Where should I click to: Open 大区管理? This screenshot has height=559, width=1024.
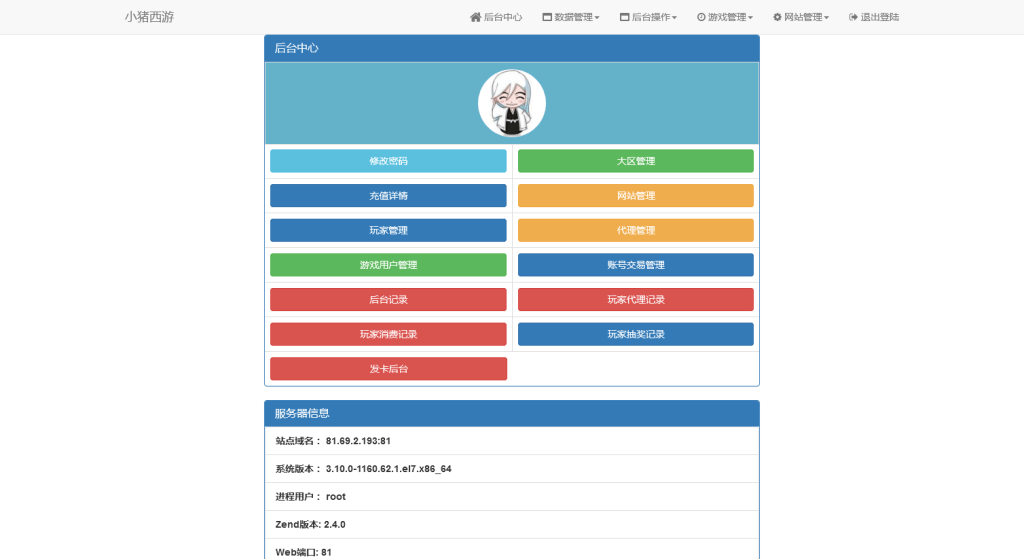pyautogui.click(x=636, y=161)
